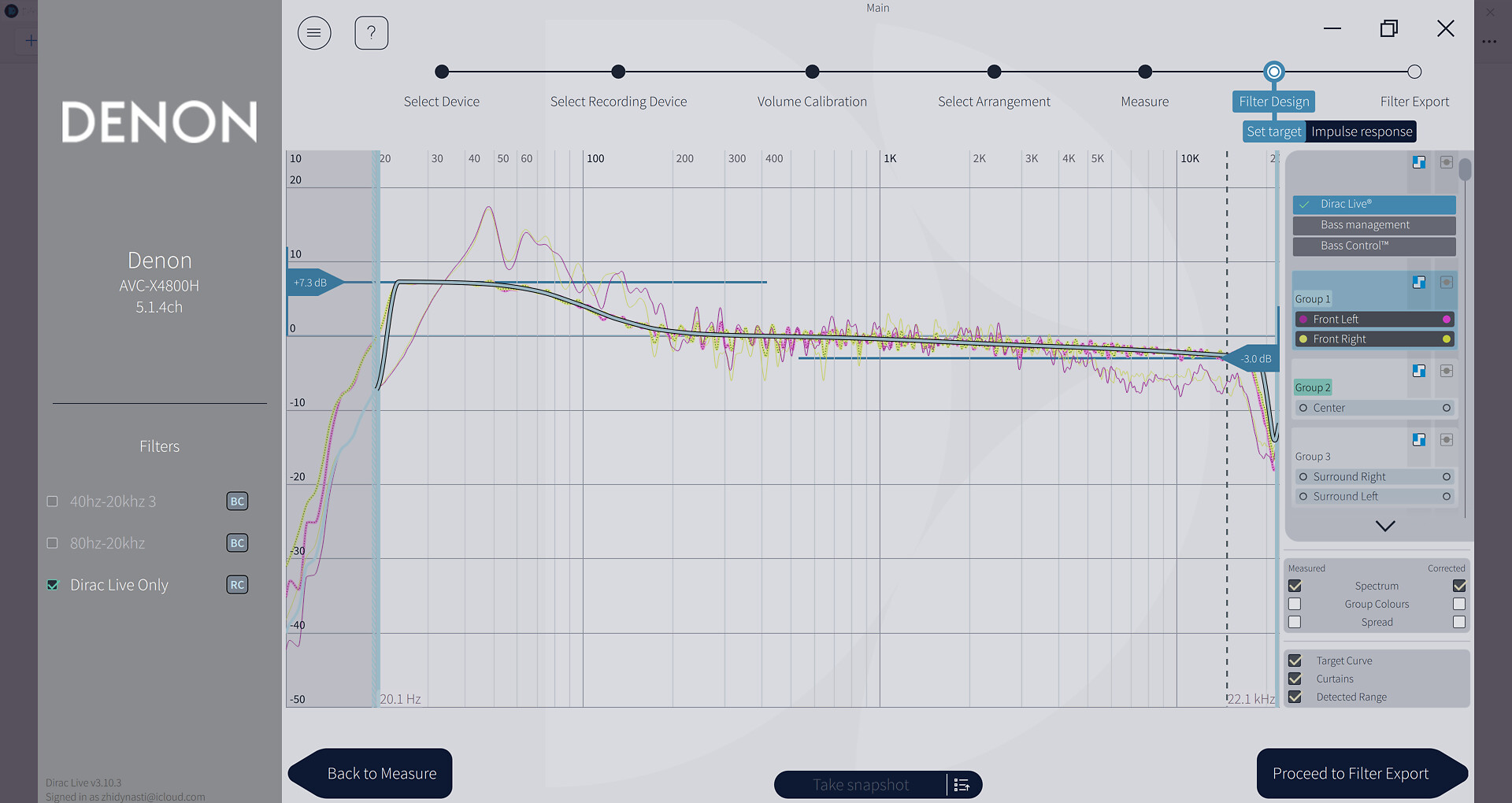
Task: Enable Corrected Group Colours checkbox
Action: [x=1459, y=604]
